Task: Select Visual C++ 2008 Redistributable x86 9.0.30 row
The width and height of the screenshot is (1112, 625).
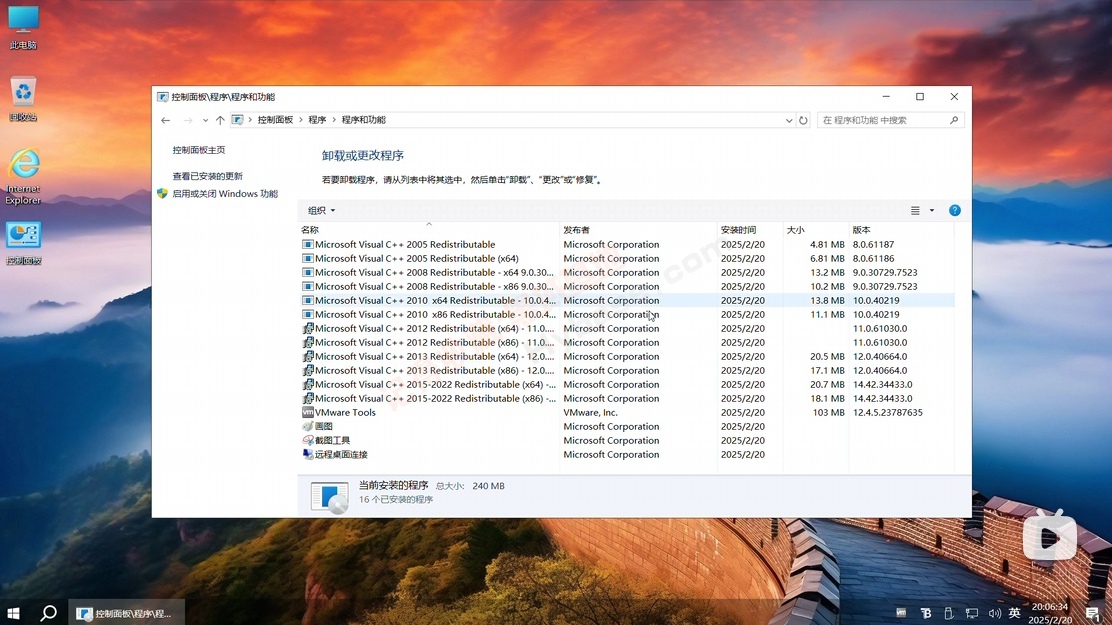Action: [627, 287]
